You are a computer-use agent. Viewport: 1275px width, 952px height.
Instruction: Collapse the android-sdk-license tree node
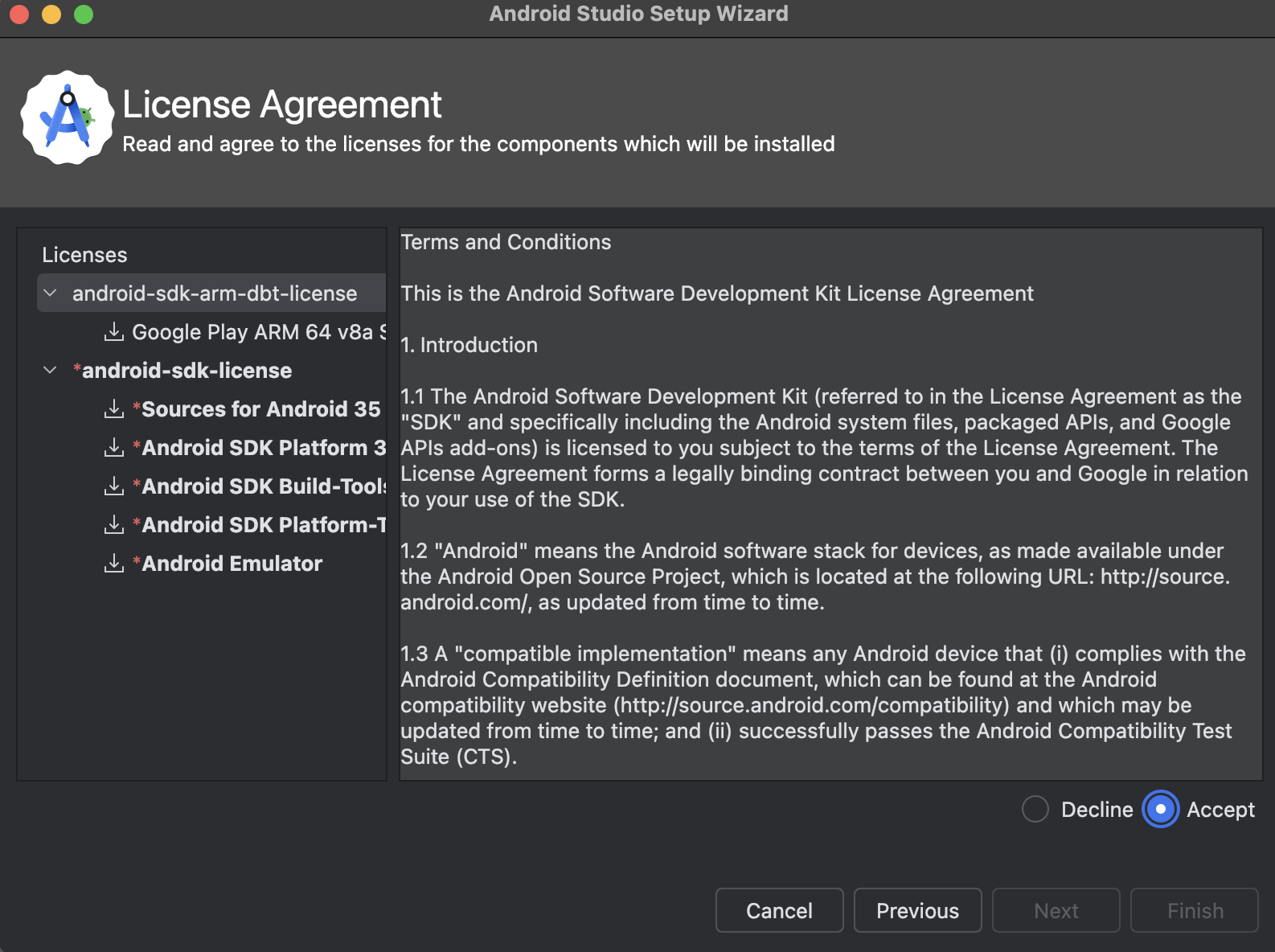point(50,370)
